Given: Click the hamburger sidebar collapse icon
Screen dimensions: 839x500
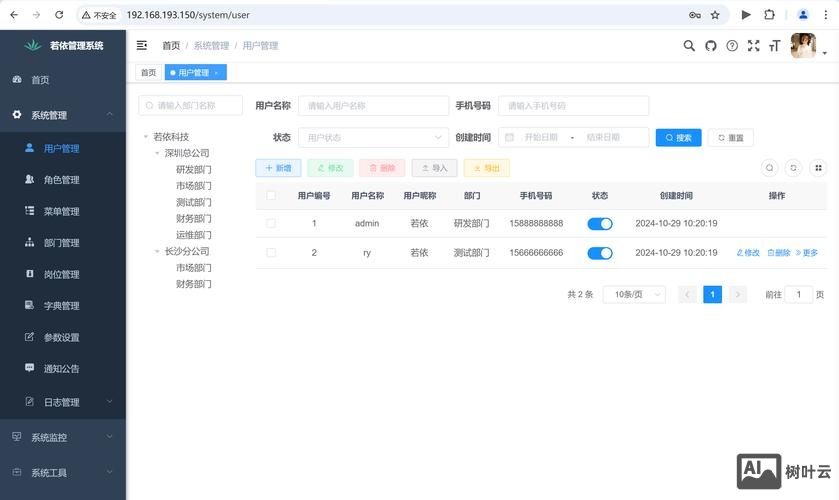Looking at the screenshot, I should pos(142,46).
